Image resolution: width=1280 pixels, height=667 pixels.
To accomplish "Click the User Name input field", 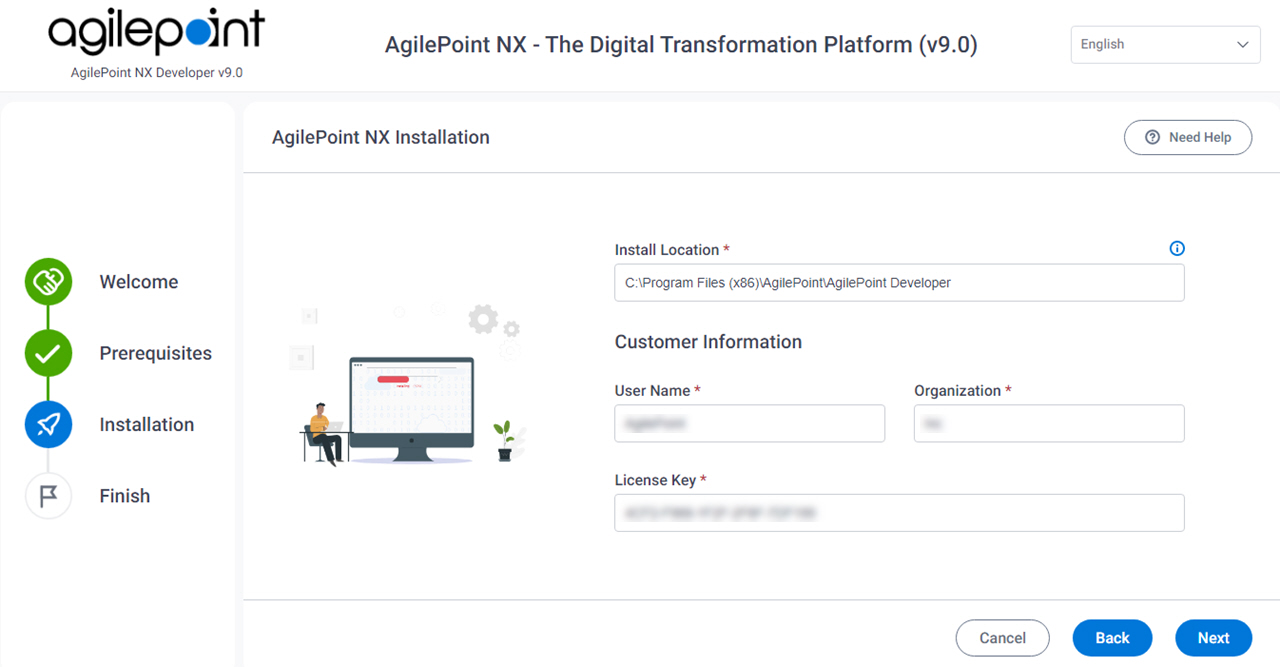I will pos(750,424).
